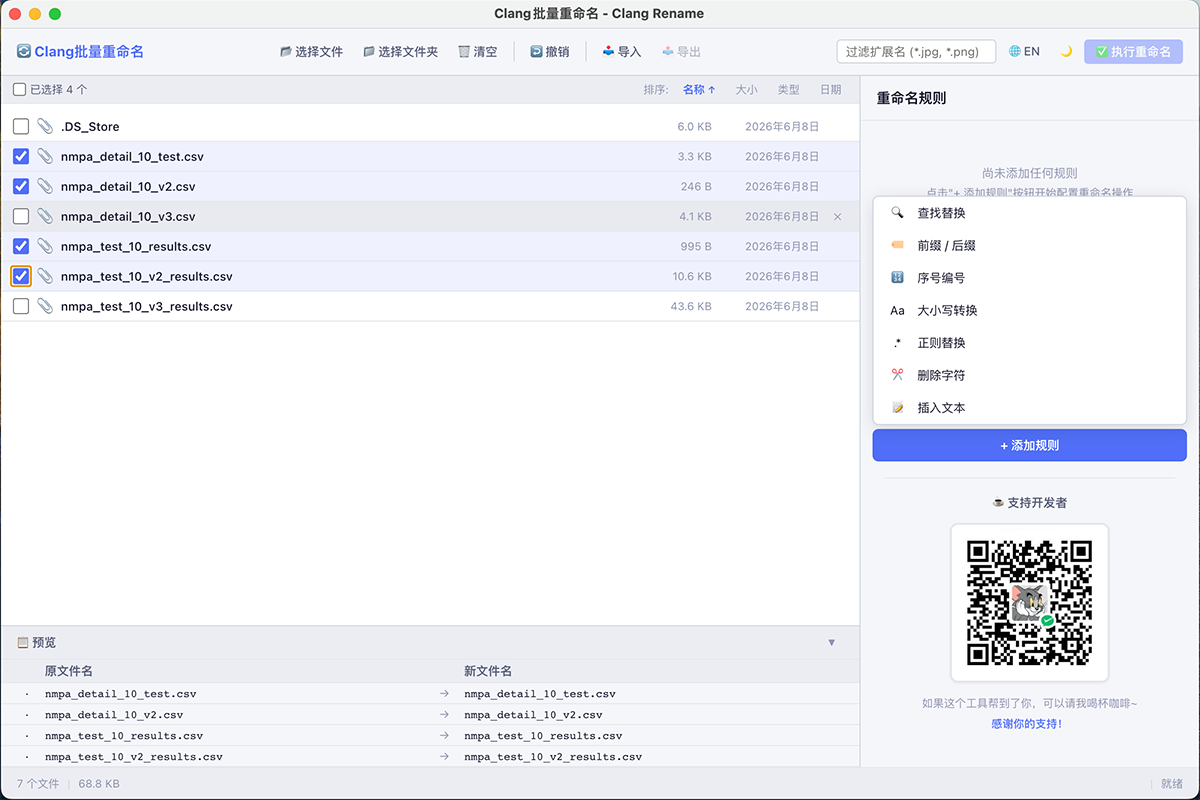Viewport: 1200px width, 800px height.
Task: Collapse the 预览 panel with the triangle
Action: tap(832, 642)
